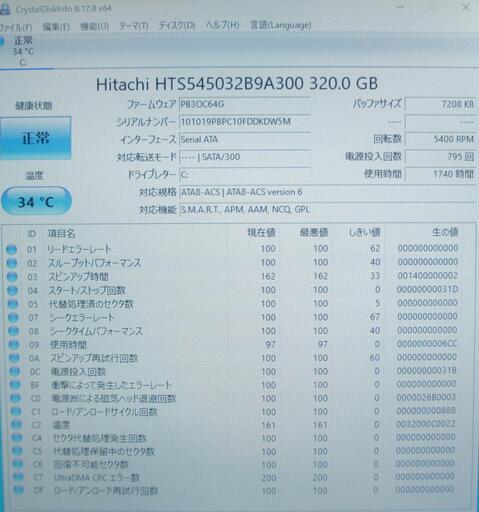Click the status icon for row BF

coord(15,385)
